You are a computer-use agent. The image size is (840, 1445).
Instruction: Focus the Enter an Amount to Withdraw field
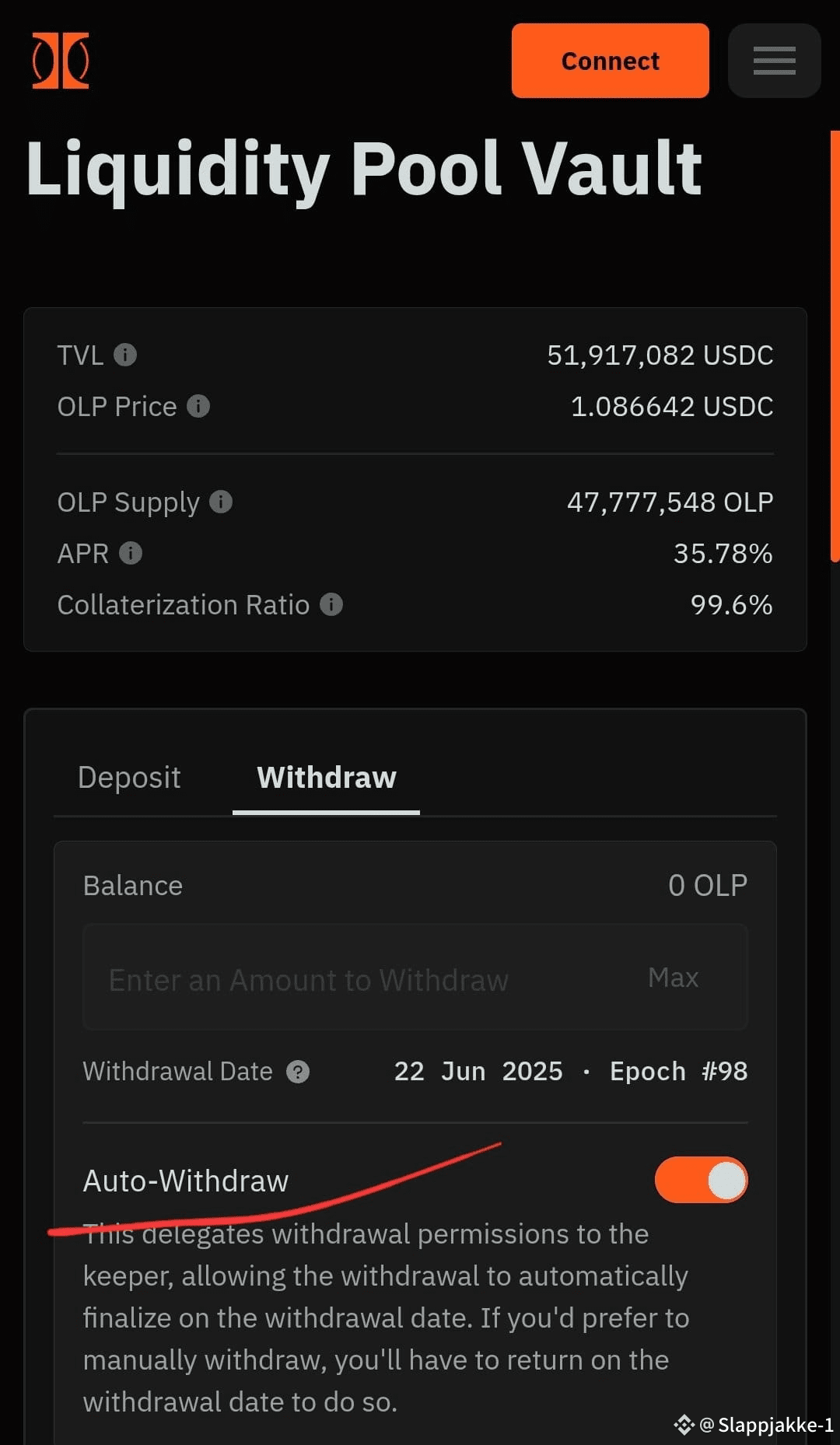point(415,978)
